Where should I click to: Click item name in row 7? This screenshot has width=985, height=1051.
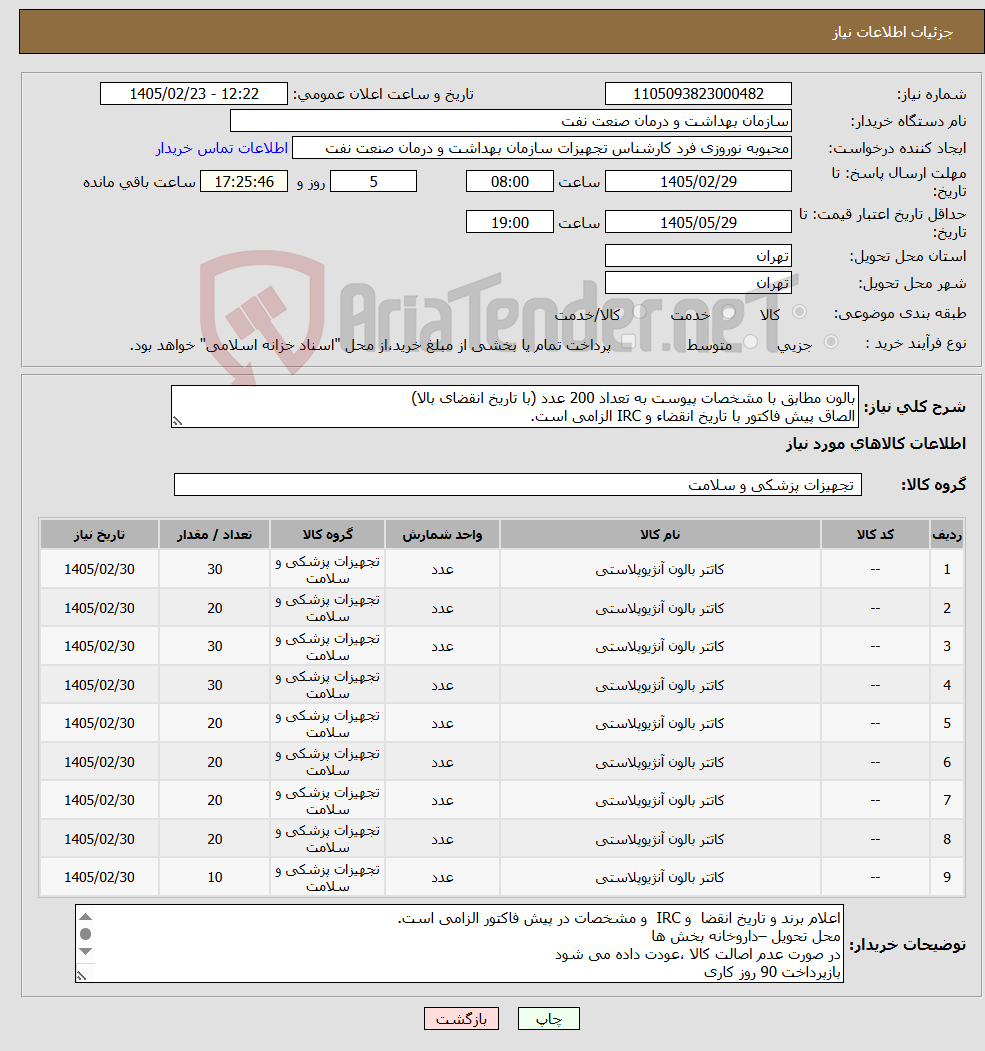660,801
